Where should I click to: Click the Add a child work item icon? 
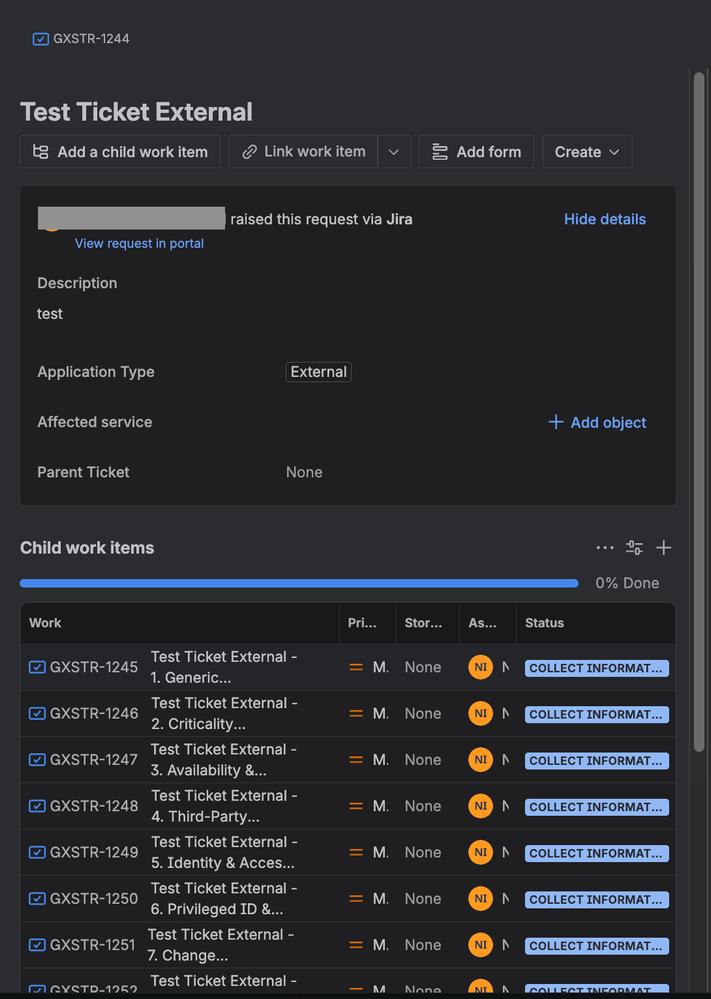pos(38,151)
